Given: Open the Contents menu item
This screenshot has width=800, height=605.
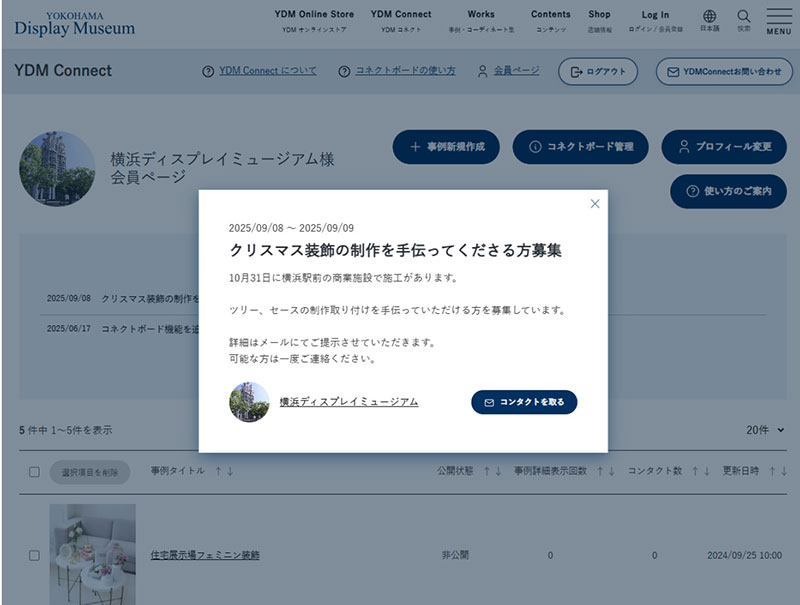Looking at the screenshot, I should (551, 21).
